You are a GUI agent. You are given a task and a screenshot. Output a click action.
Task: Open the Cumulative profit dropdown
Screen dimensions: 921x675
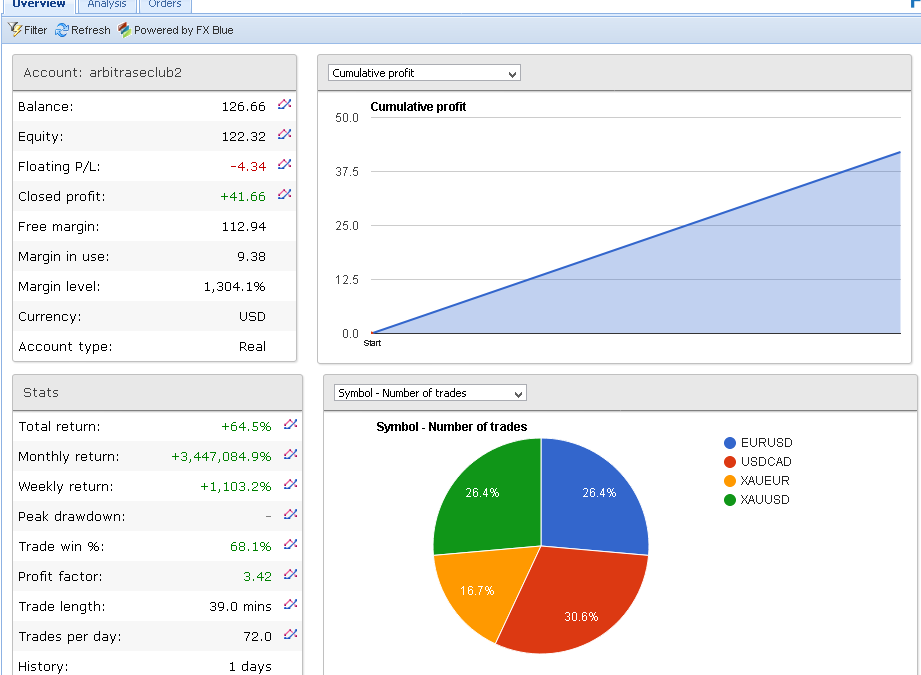pos(425,73)
